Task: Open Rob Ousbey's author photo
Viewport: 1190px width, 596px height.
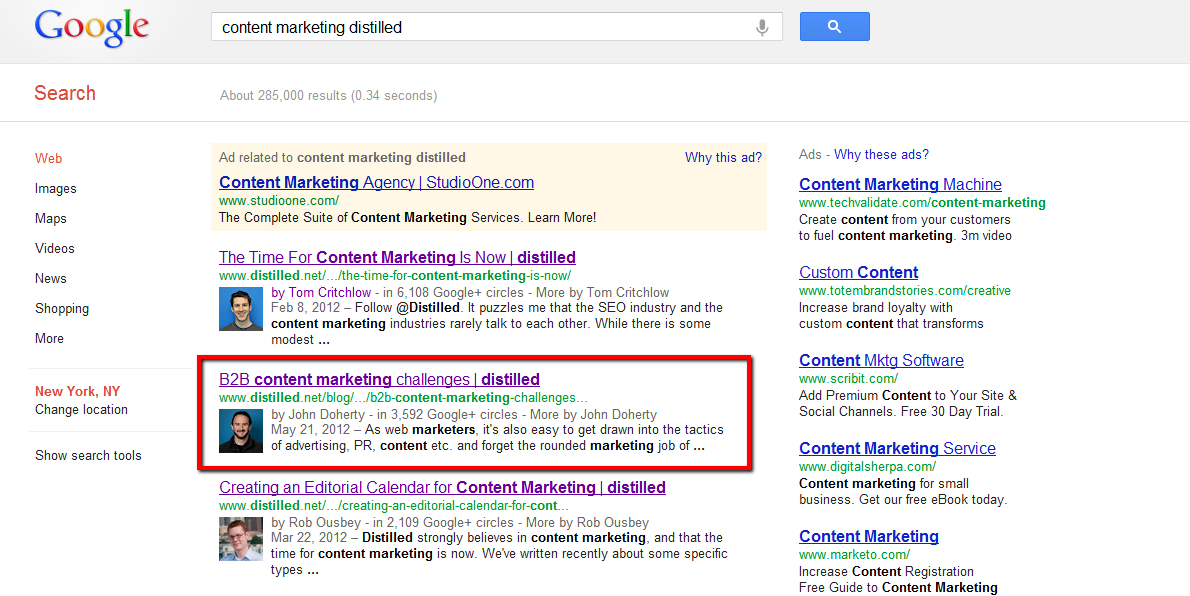Action: tap(241, 538)
